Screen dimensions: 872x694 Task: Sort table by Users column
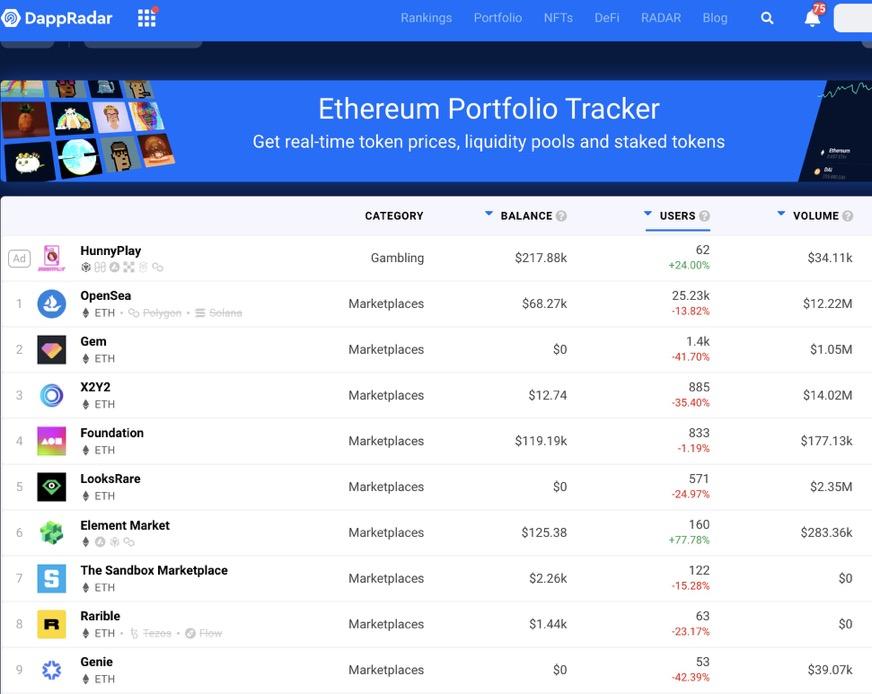tap(677, 216)
